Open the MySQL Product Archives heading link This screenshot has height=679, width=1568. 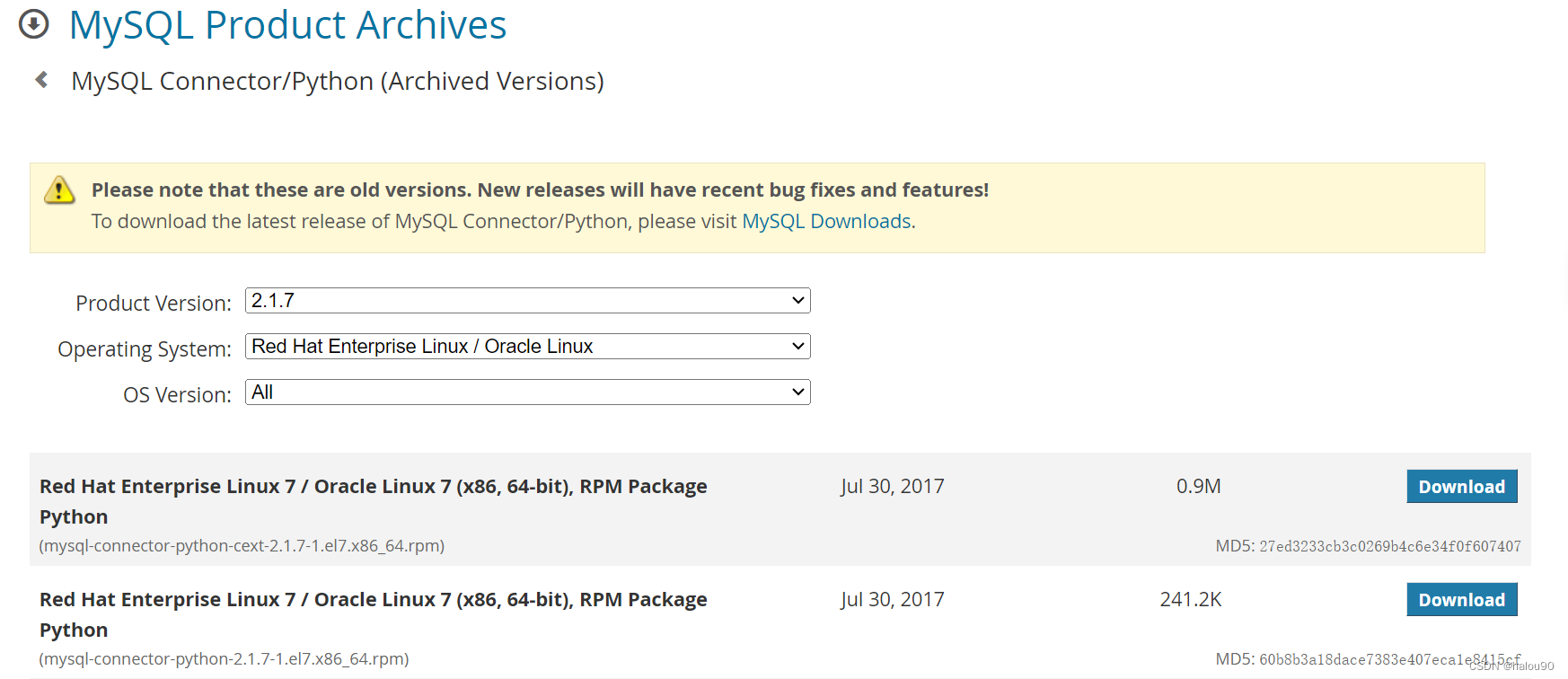coord(287,24)
